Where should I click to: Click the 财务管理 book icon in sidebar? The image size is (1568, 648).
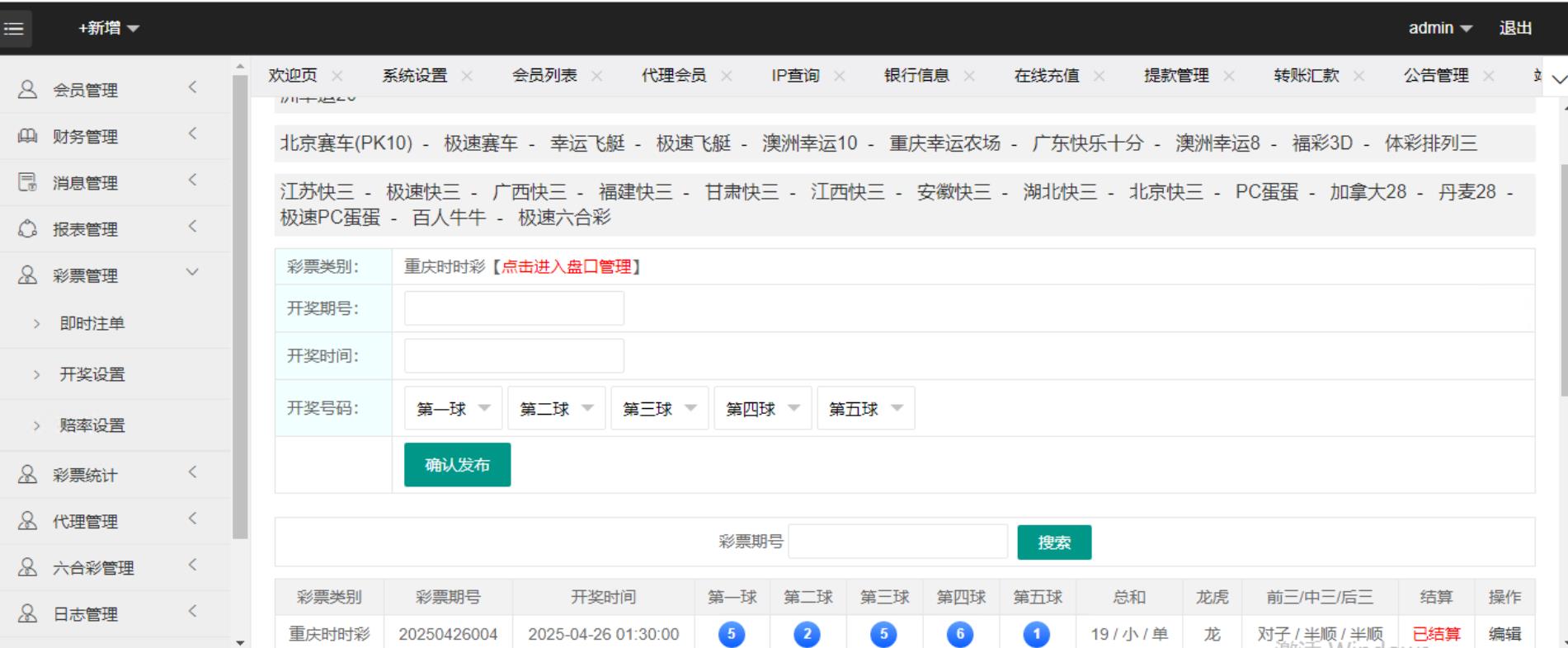coord(27,136)
